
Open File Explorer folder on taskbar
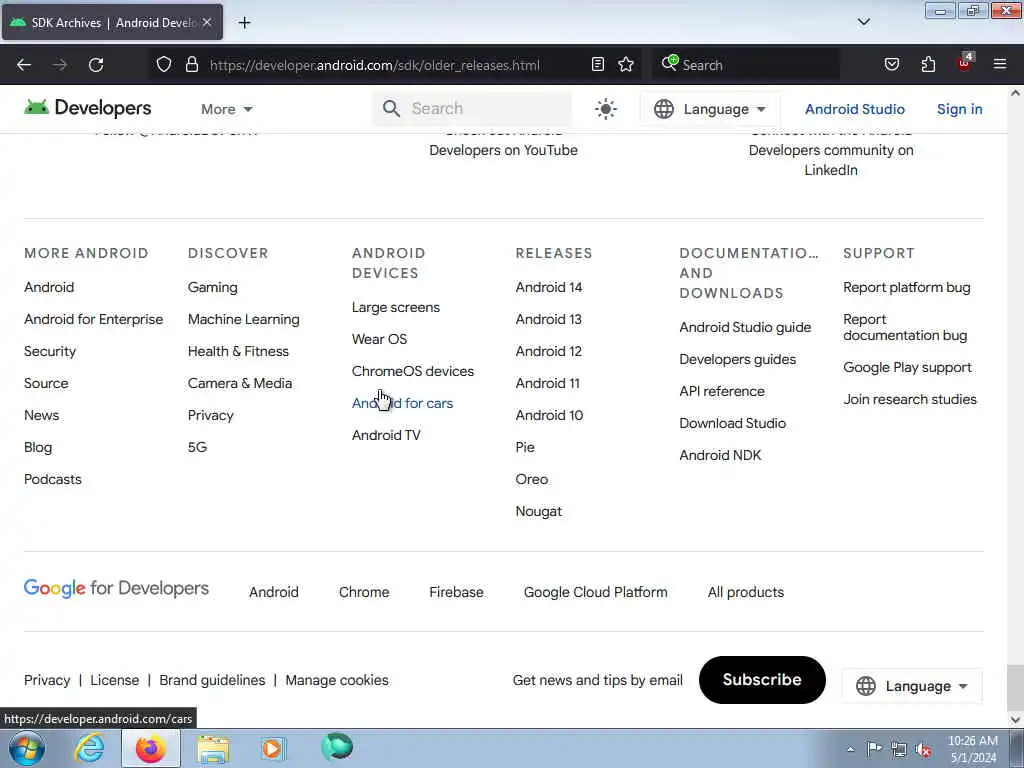coord(213,749)
